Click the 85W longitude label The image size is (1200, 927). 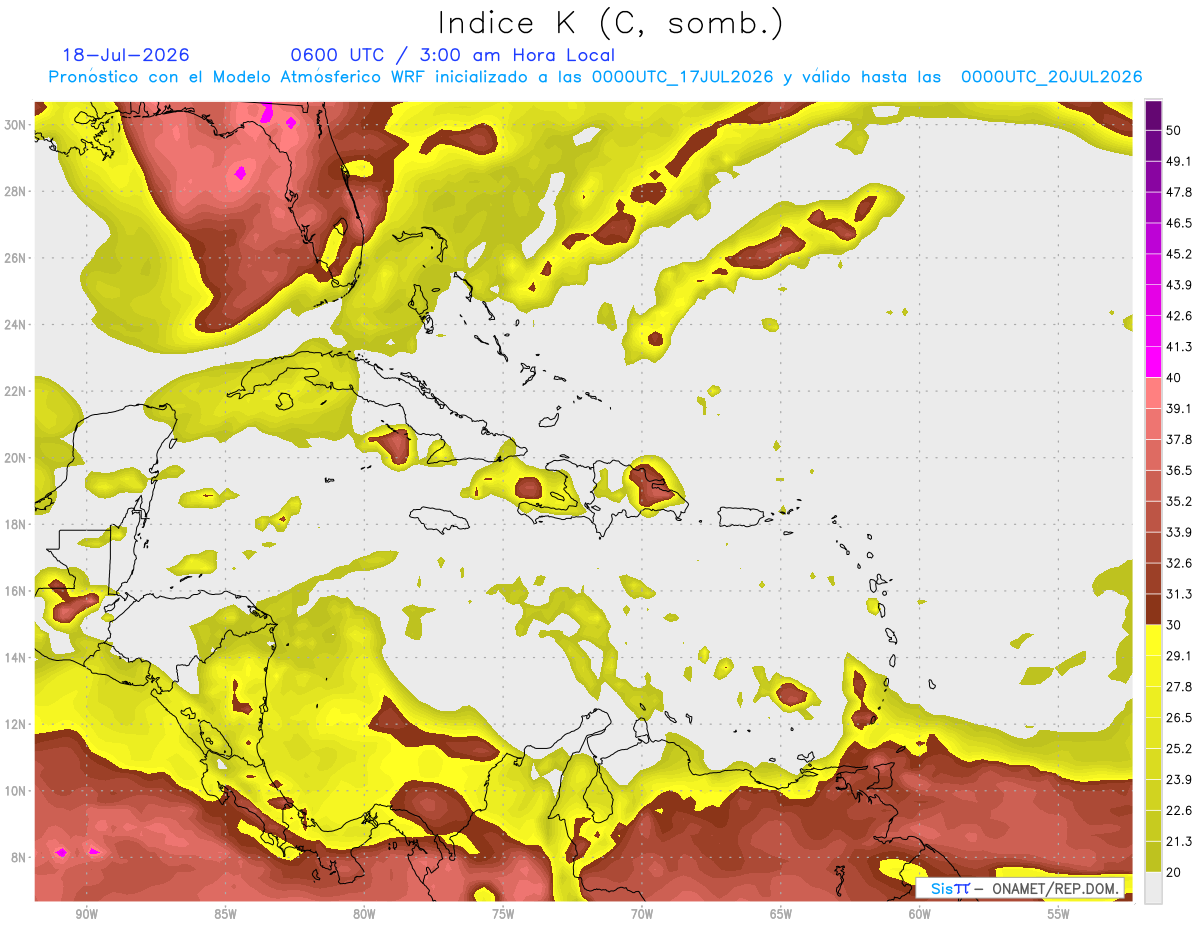(225, 915)
